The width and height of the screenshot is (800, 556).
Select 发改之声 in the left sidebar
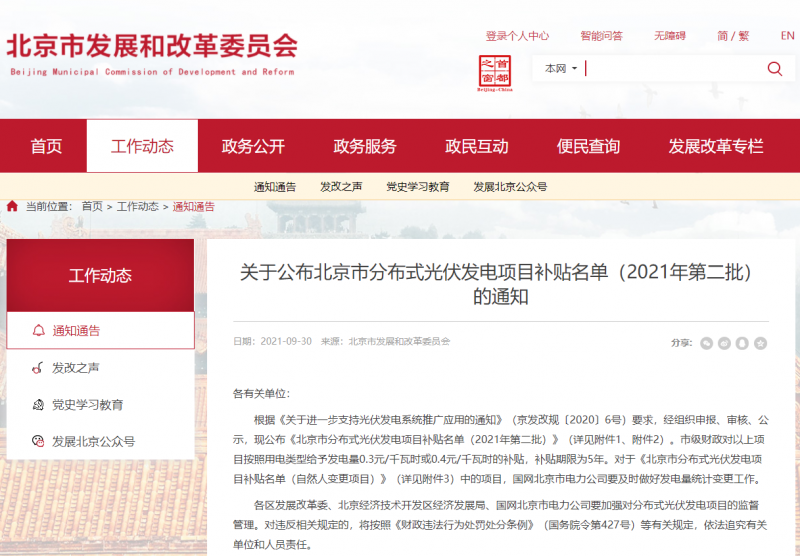[x=76, y=368]
